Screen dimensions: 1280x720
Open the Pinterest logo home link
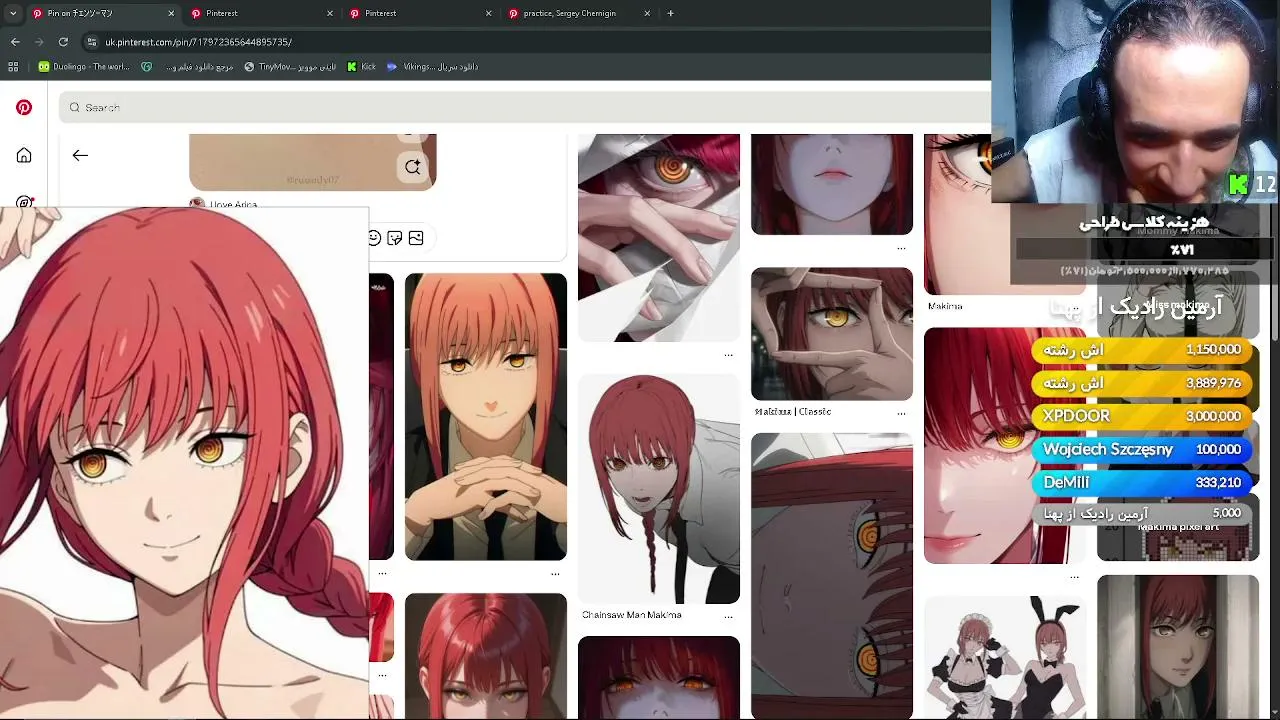(24, 107)
